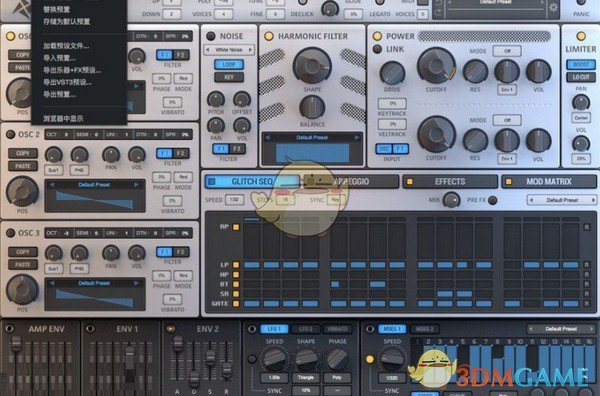Click the BOOST button in LIMITER

(x=580, y=64)
